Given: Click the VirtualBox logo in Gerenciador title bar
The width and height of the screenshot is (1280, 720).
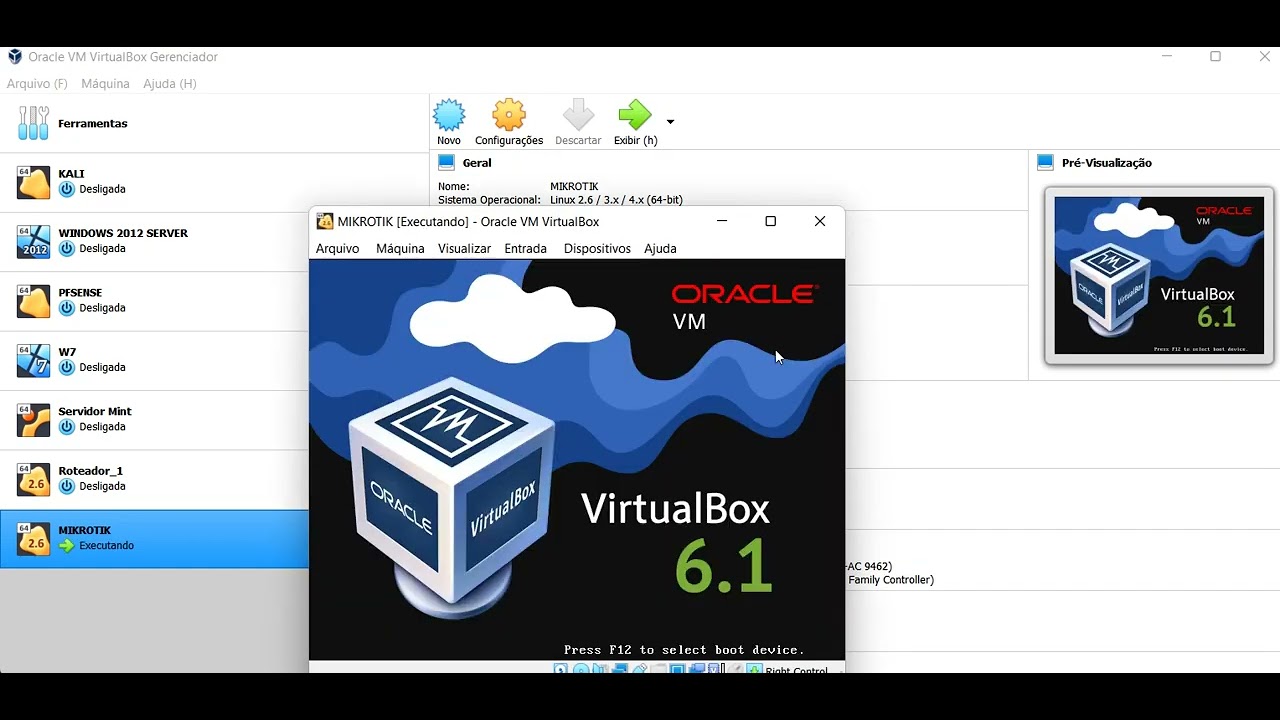Looking at the screenshot, I should 15,57.
